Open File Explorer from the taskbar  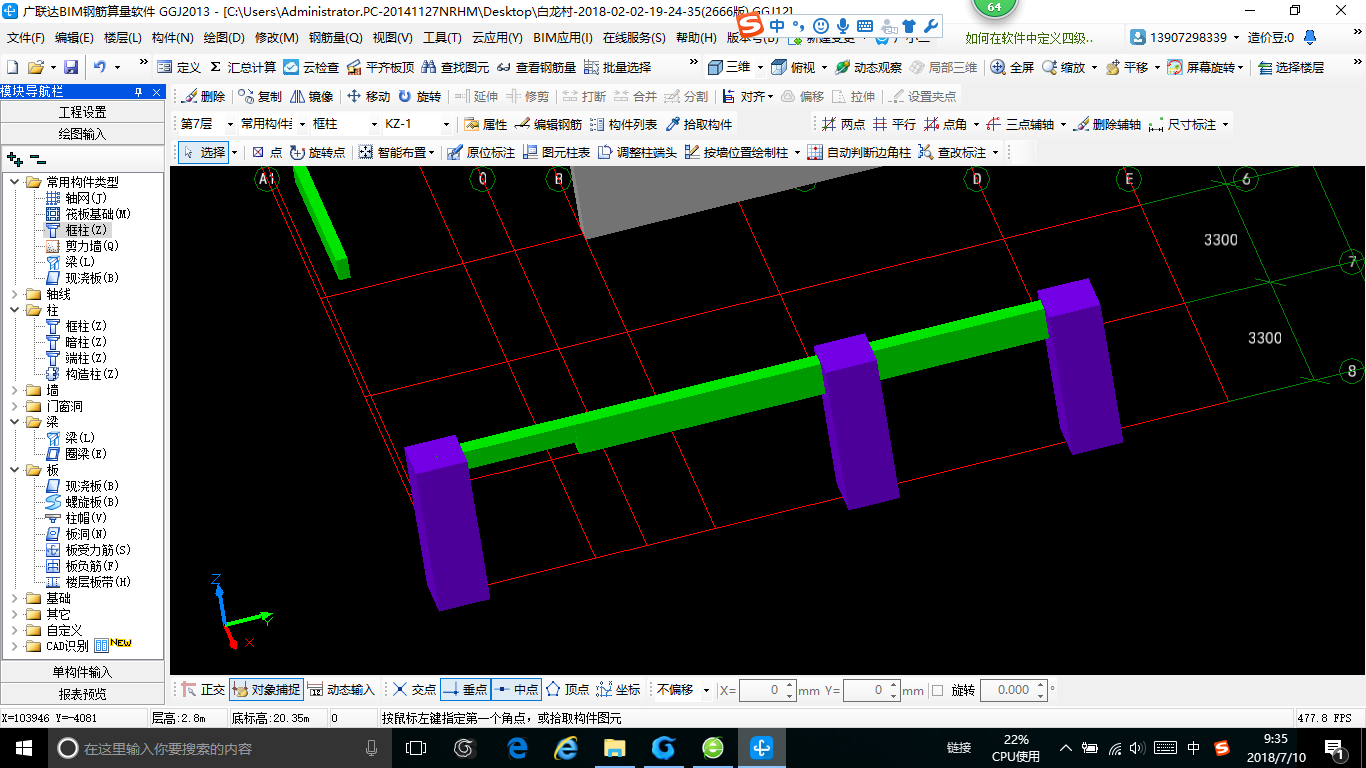point(613,747)
